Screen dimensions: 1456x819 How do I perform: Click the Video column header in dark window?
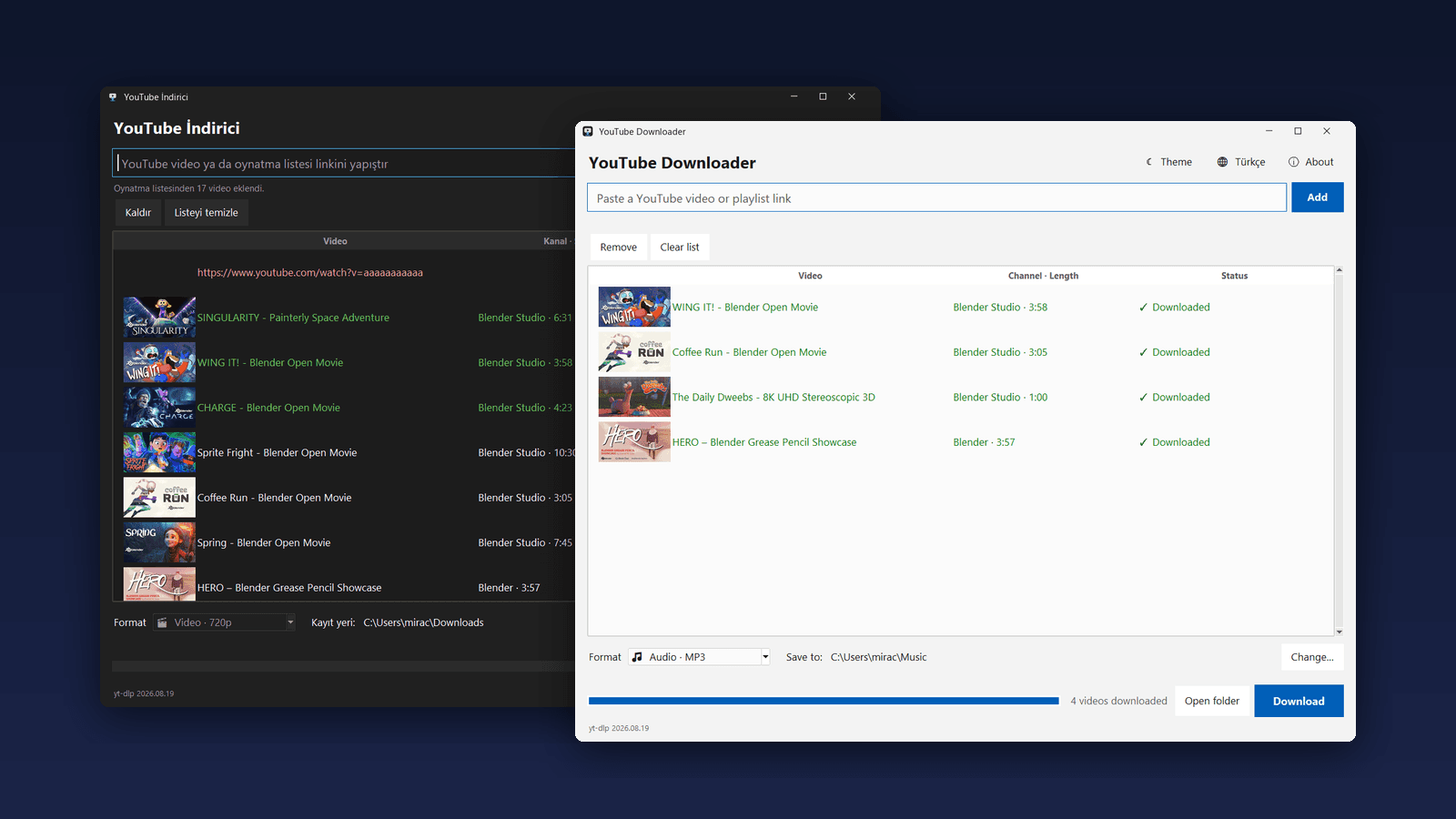335,241
